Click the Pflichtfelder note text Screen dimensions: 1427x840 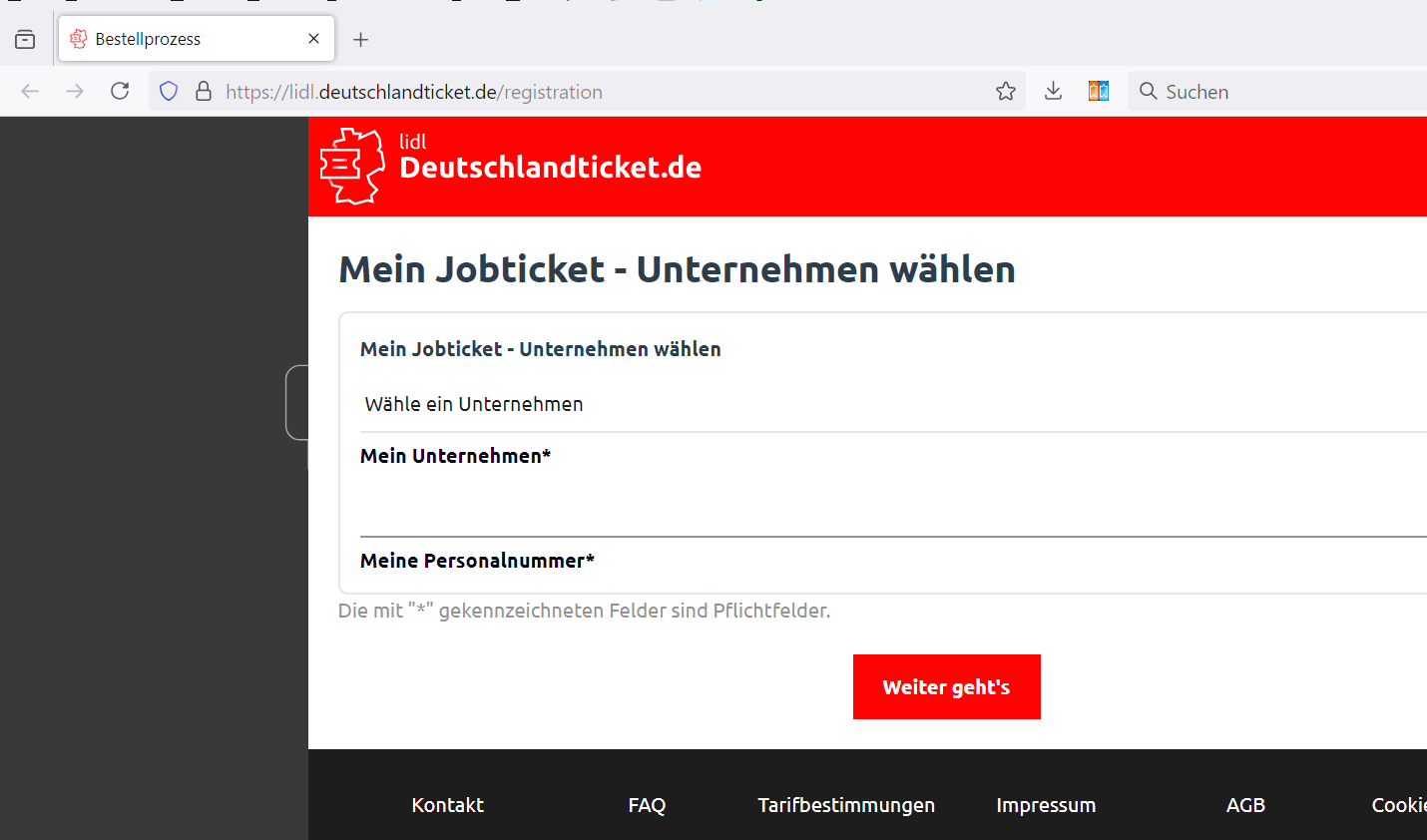pyautogui.click(x=584, y=611)
